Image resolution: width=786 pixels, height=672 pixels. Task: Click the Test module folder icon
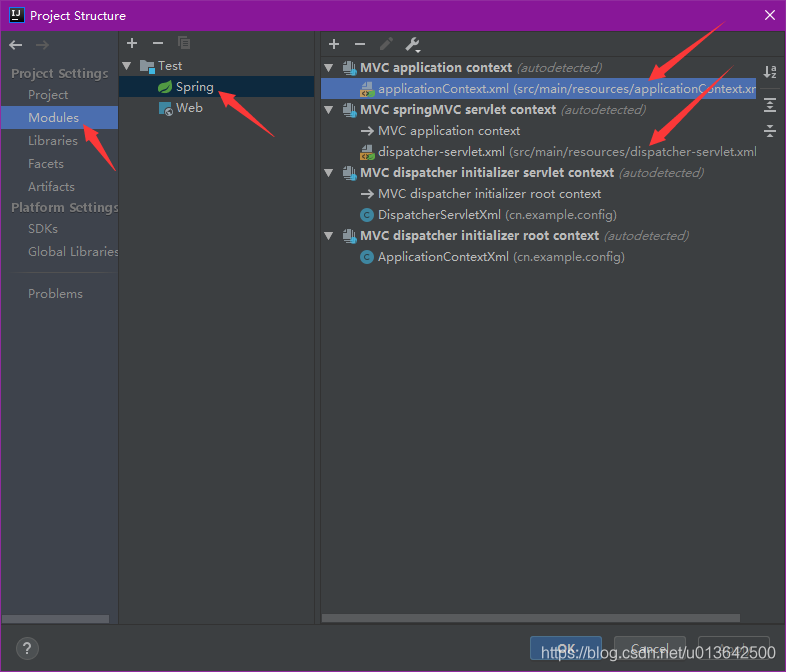pos(147,66)
